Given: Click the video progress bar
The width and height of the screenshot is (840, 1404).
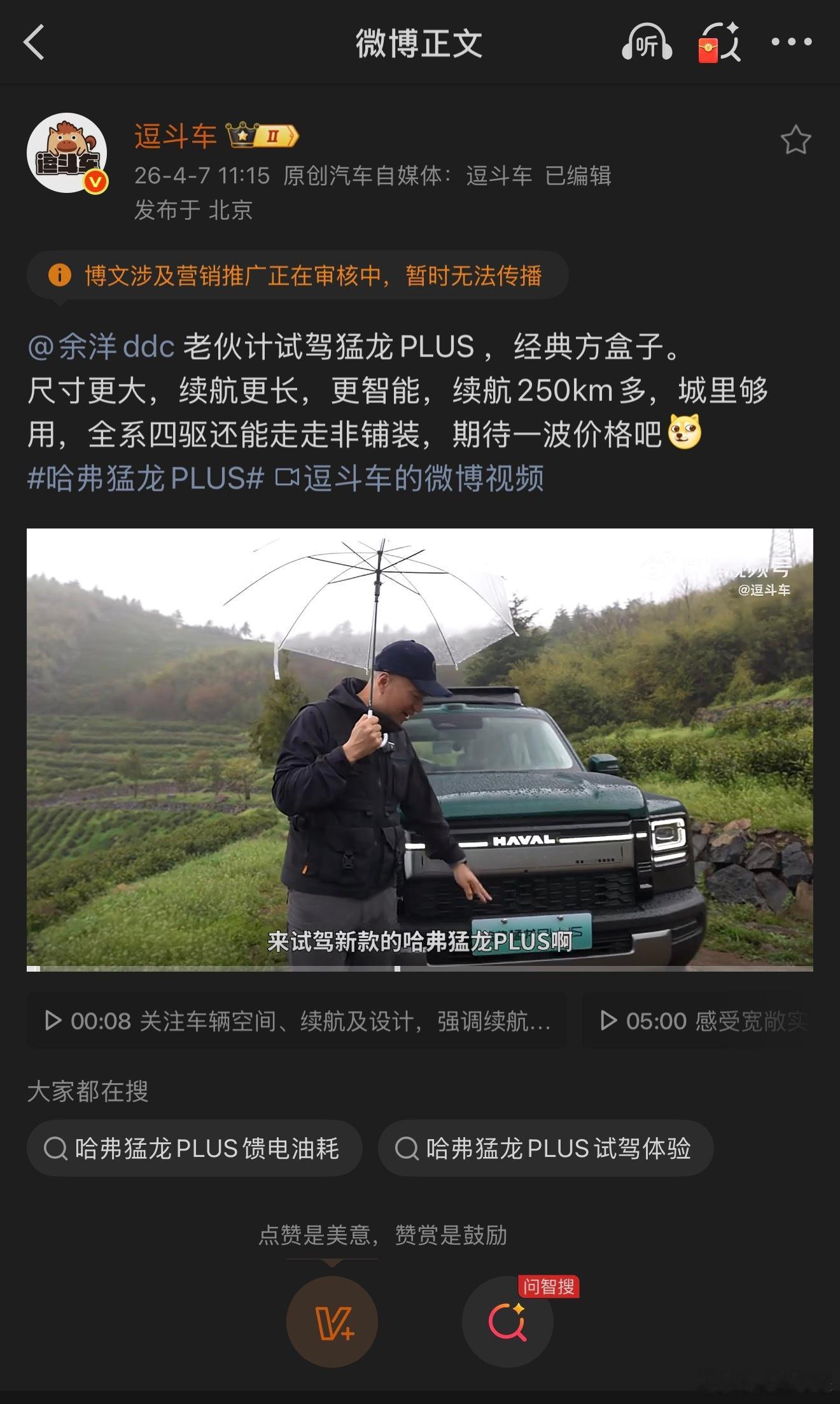Looking at the screenshot, I should pyautogui.click(x=420, y=968).
